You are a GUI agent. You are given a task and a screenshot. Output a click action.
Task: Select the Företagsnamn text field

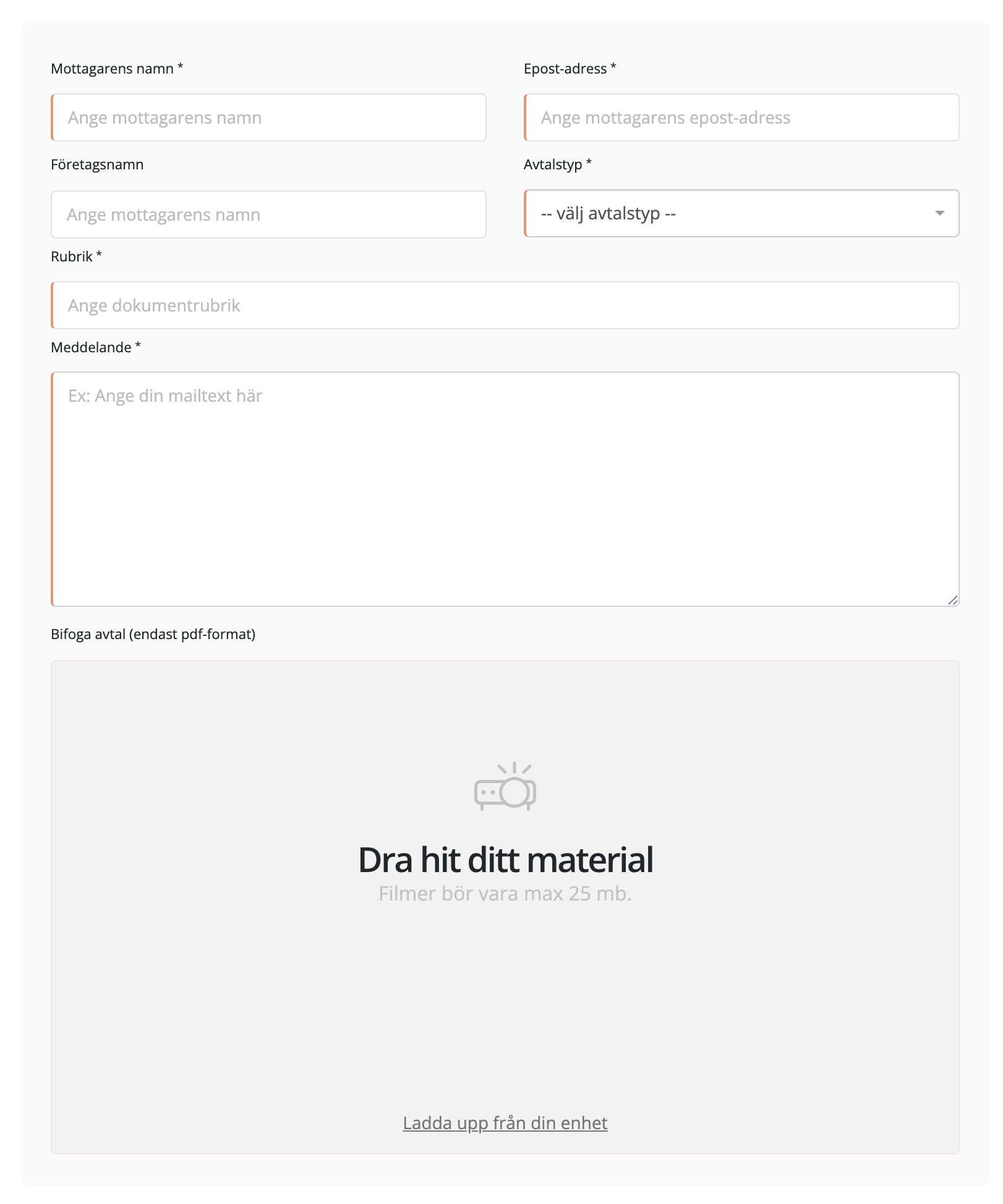coord(268,214)
